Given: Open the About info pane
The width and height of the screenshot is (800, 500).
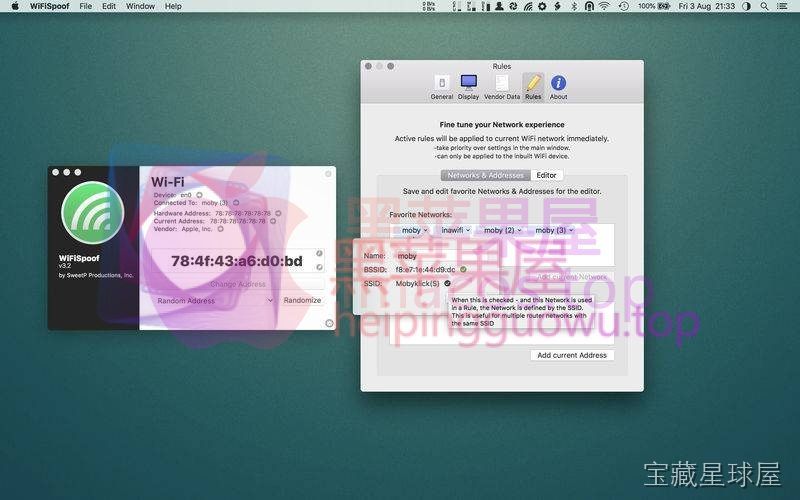Looking at the screenshot, I should point(558,87).
